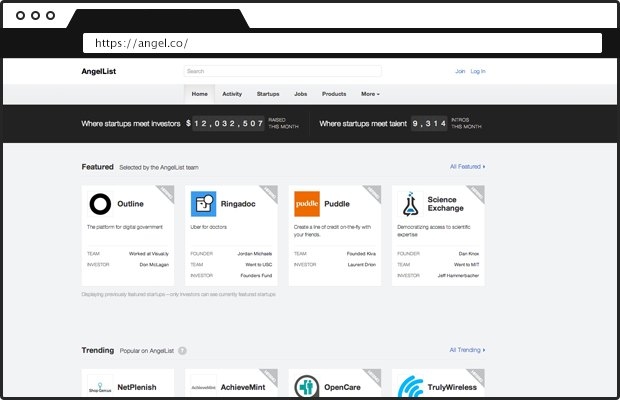Viewport: 620px width, 400px height.
Task: Click the active browser tab
Action: (x=158, y=19)
